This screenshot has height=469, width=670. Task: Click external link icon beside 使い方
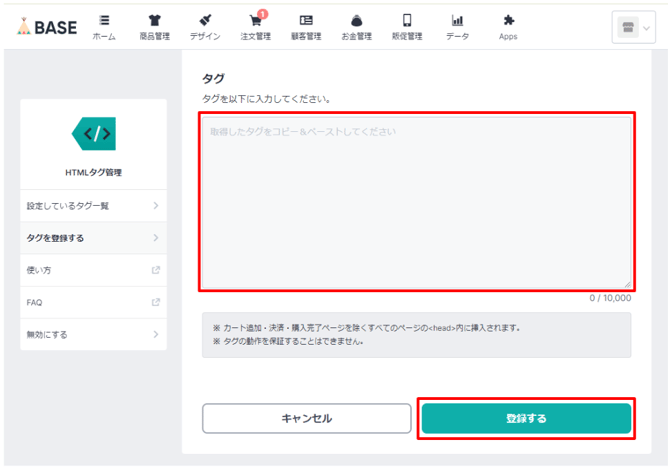(x=156, y=270)
